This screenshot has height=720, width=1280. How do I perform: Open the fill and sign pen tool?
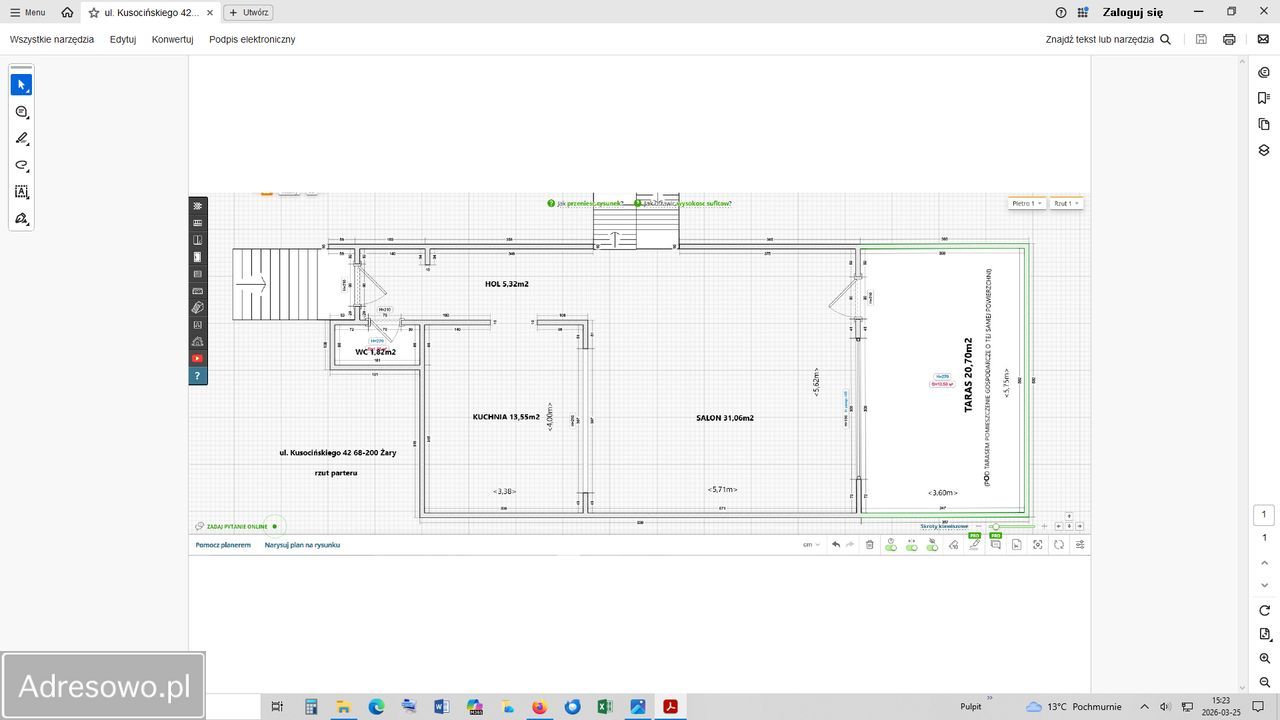tap(21, 218)
